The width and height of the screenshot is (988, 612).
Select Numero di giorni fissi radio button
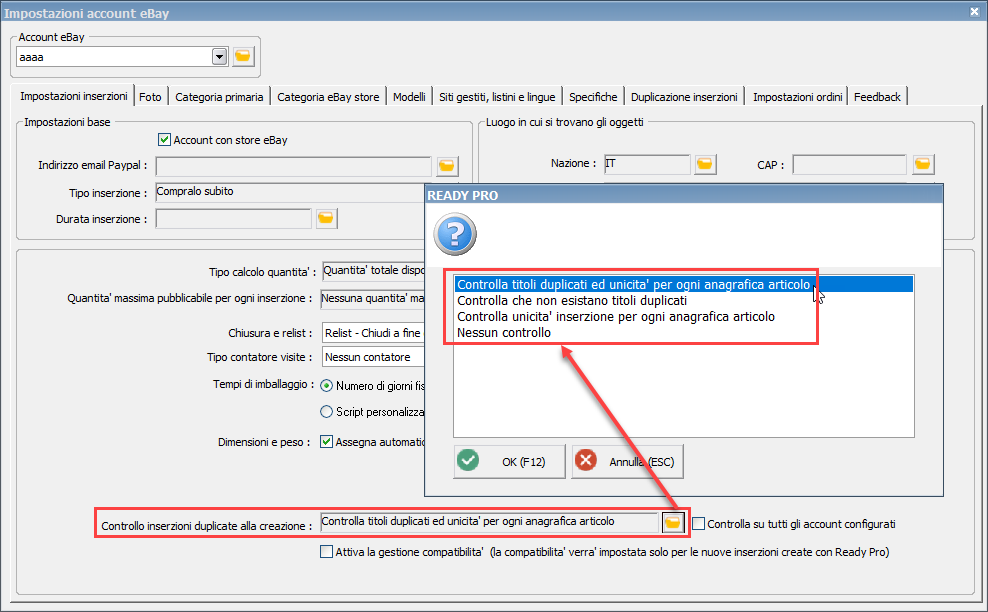326,386
